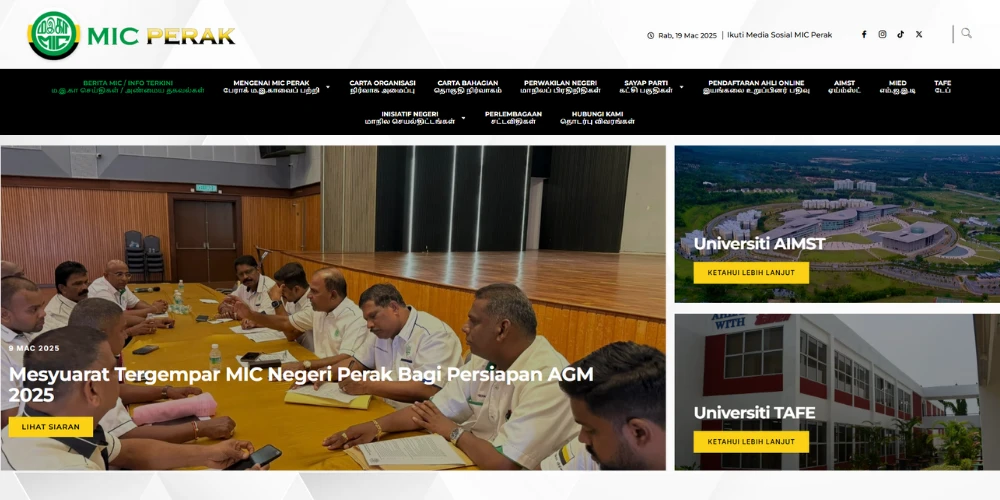
Task: Open the X (Twitter) icon
Action: [x=919, y=34]
